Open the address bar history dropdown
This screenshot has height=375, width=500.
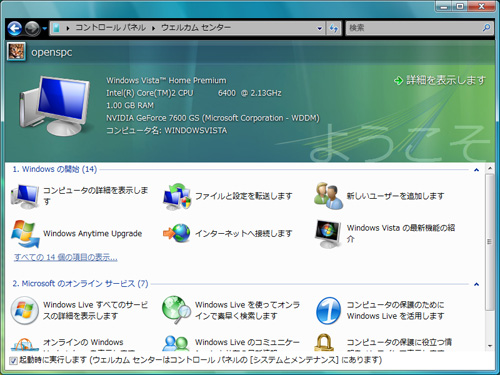pos(319,28)
